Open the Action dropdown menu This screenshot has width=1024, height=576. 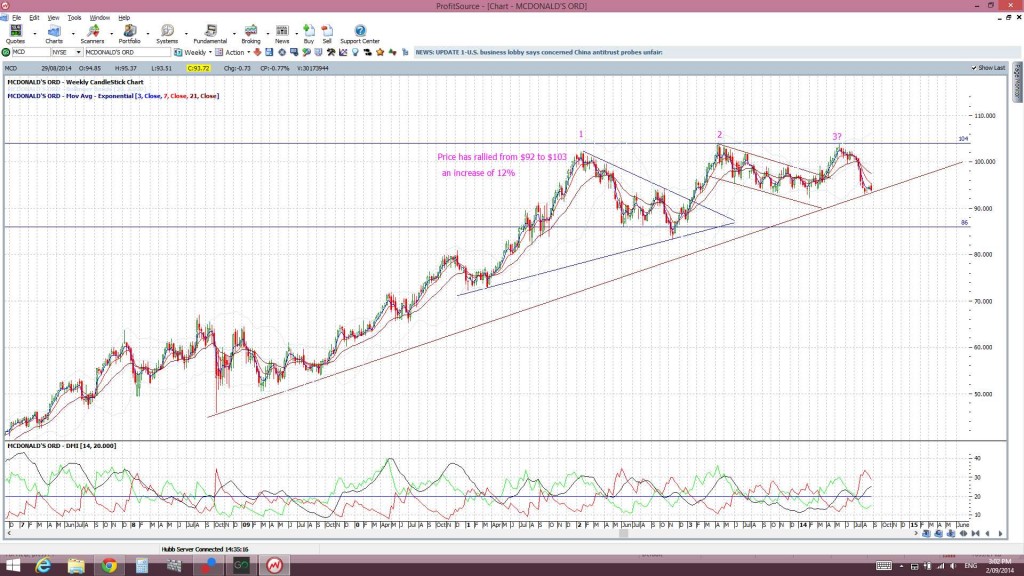pyautogui.click(x=248, y=52)
